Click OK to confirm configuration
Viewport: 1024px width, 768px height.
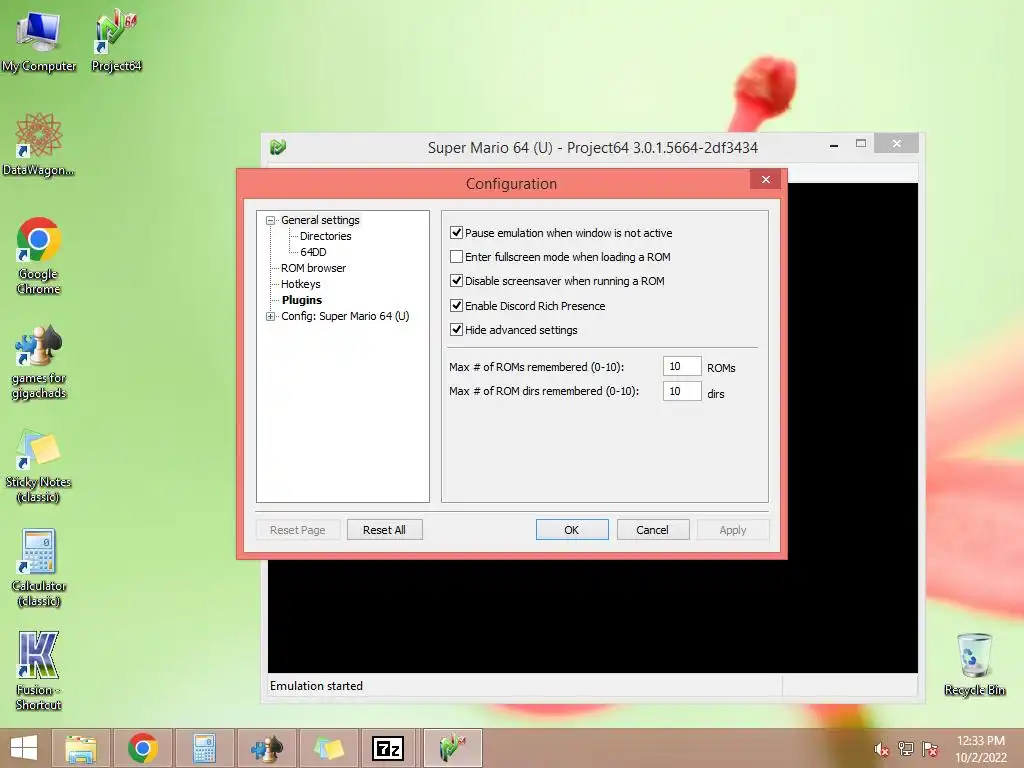coord(572,530)
